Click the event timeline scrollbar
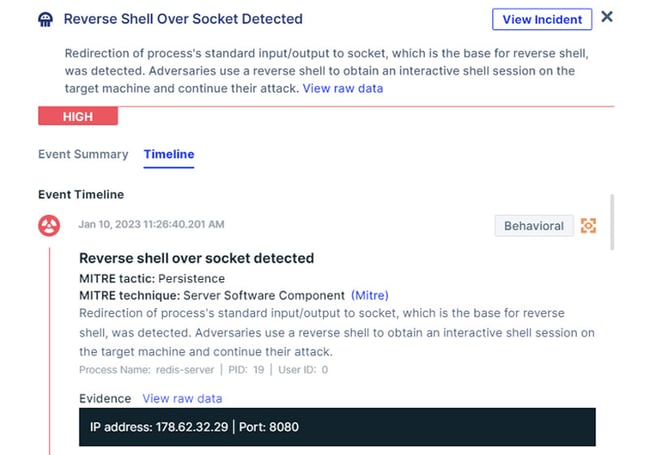 (x=612, y=222)
